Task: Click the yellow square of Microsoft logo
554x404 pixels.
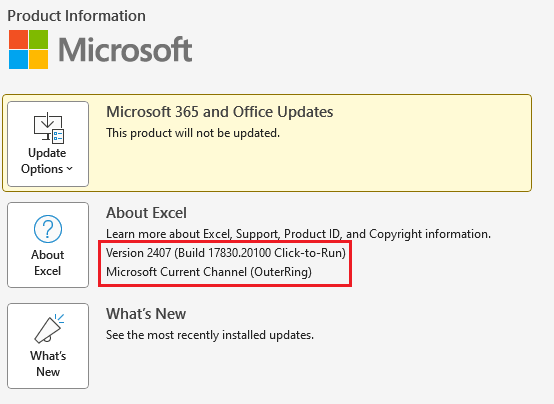Action: [39, 59]
